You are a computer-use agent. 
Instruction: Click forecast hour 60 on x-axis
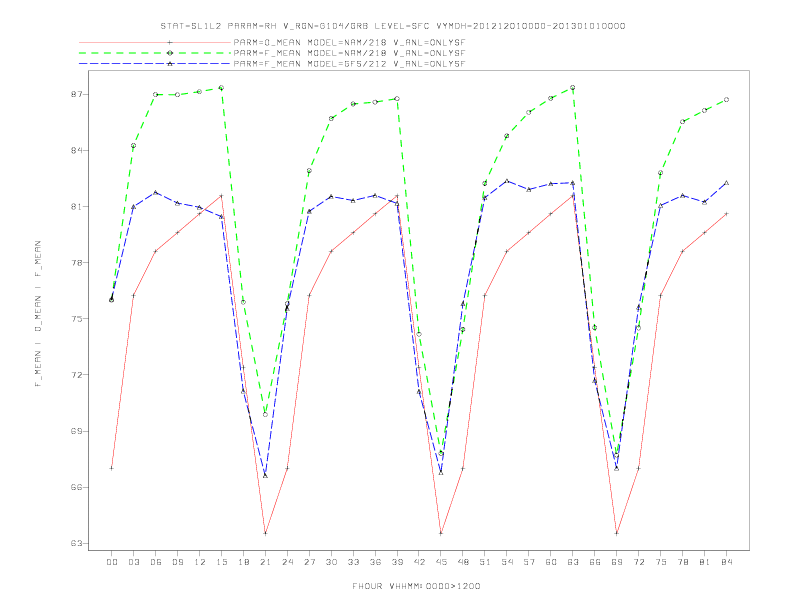tap(551, 562)
